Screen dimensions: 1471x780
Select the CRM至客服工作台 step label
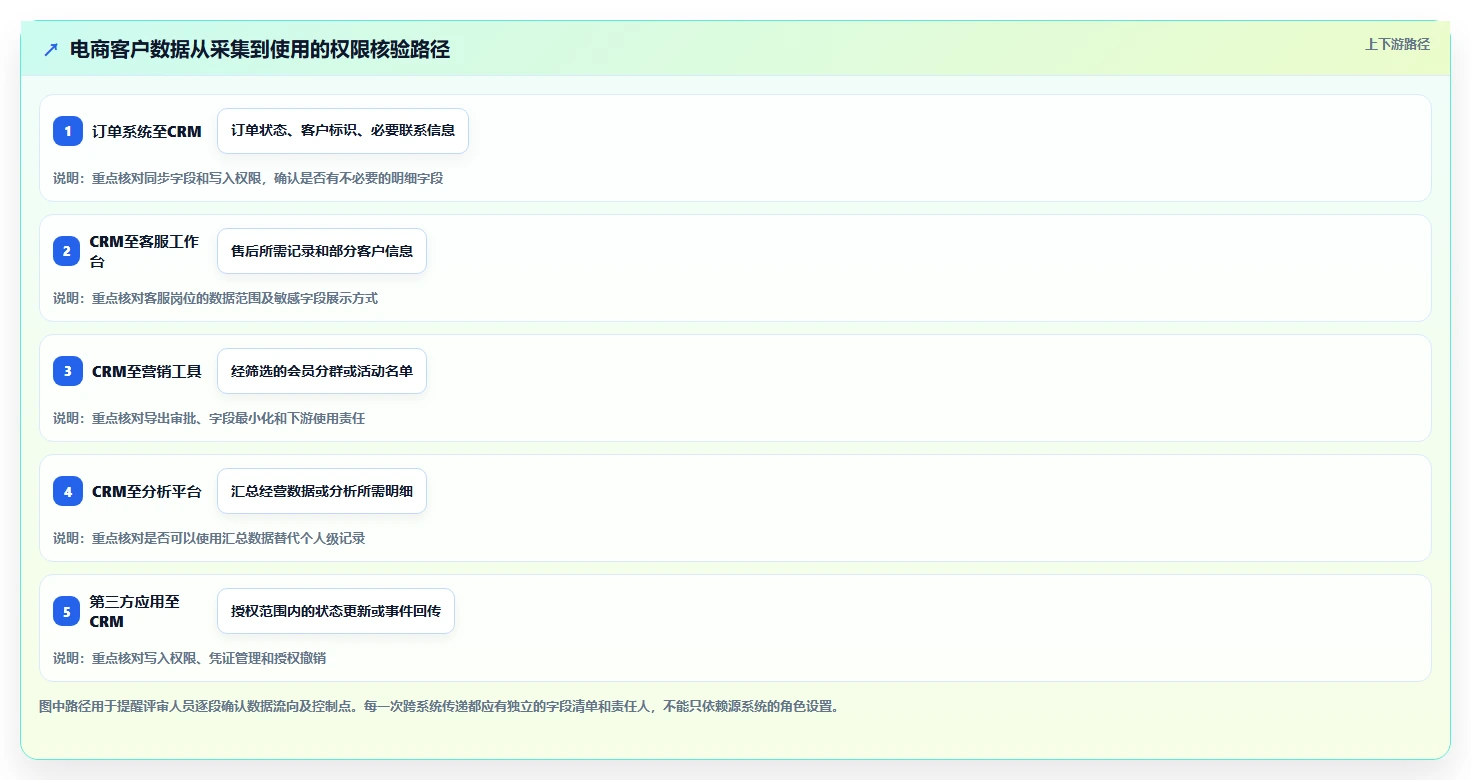coord(145,251)
